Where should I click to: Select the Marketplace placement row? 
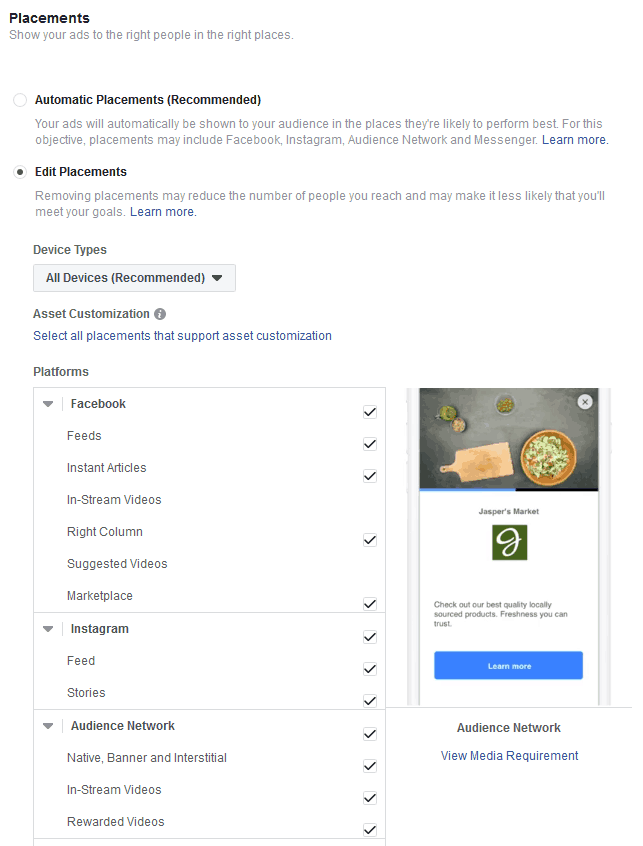point(209,596)
